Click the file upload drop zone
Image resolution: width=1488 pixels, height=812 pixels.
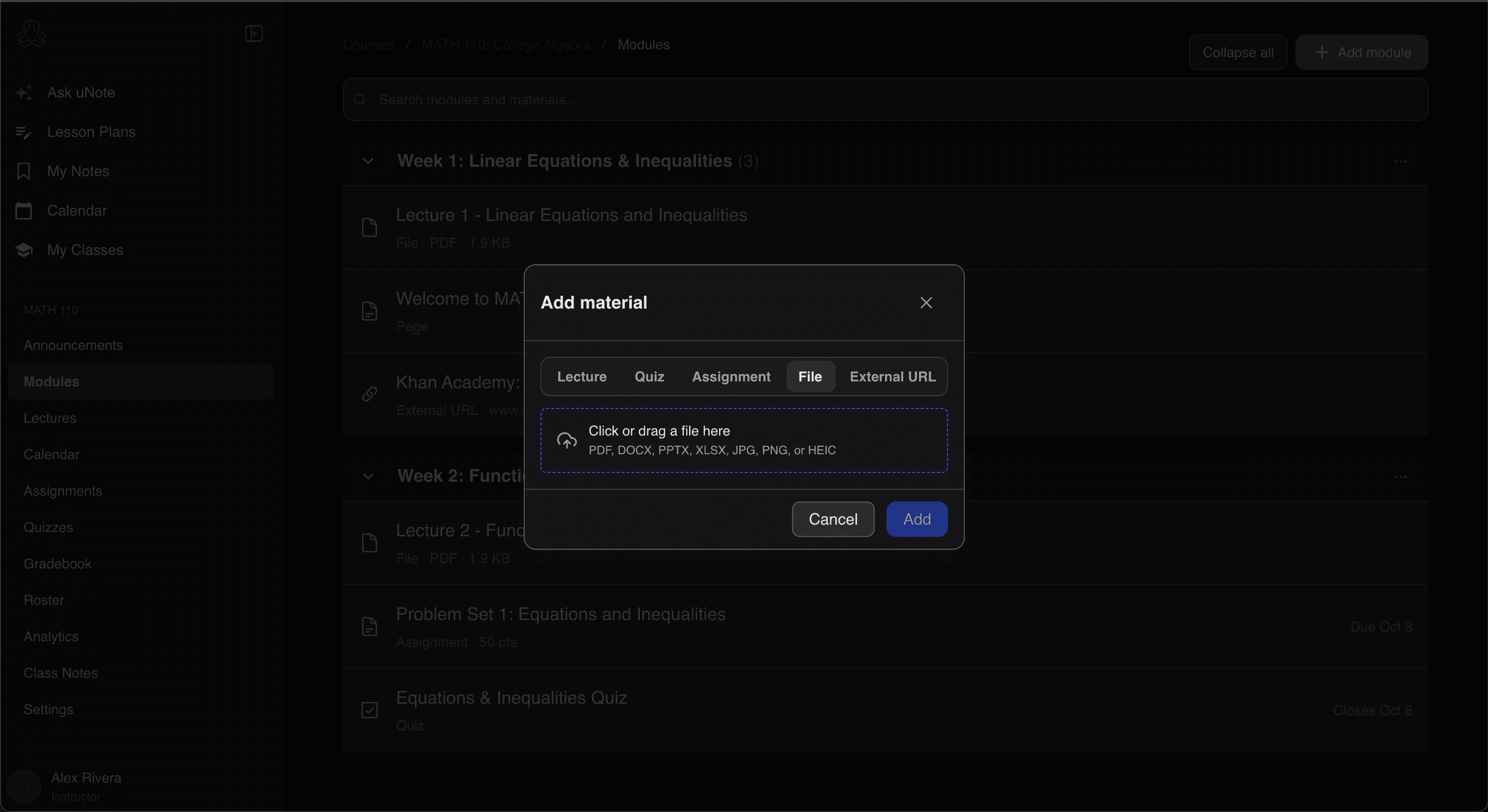[x=744, y=440]
